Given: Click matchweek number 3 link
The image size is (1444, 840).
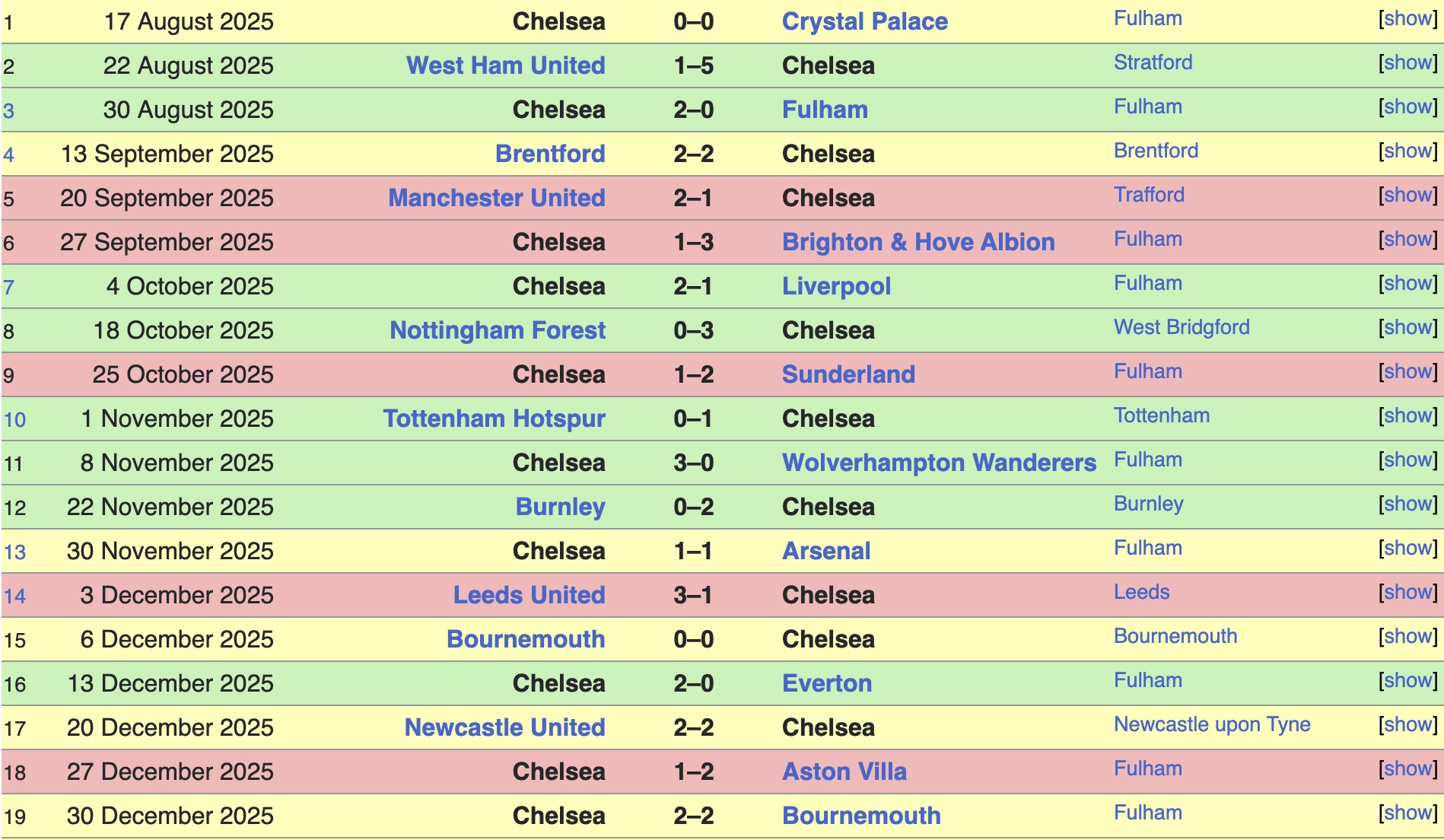Looking at the screenshot, I should click(x=8, y=111).
